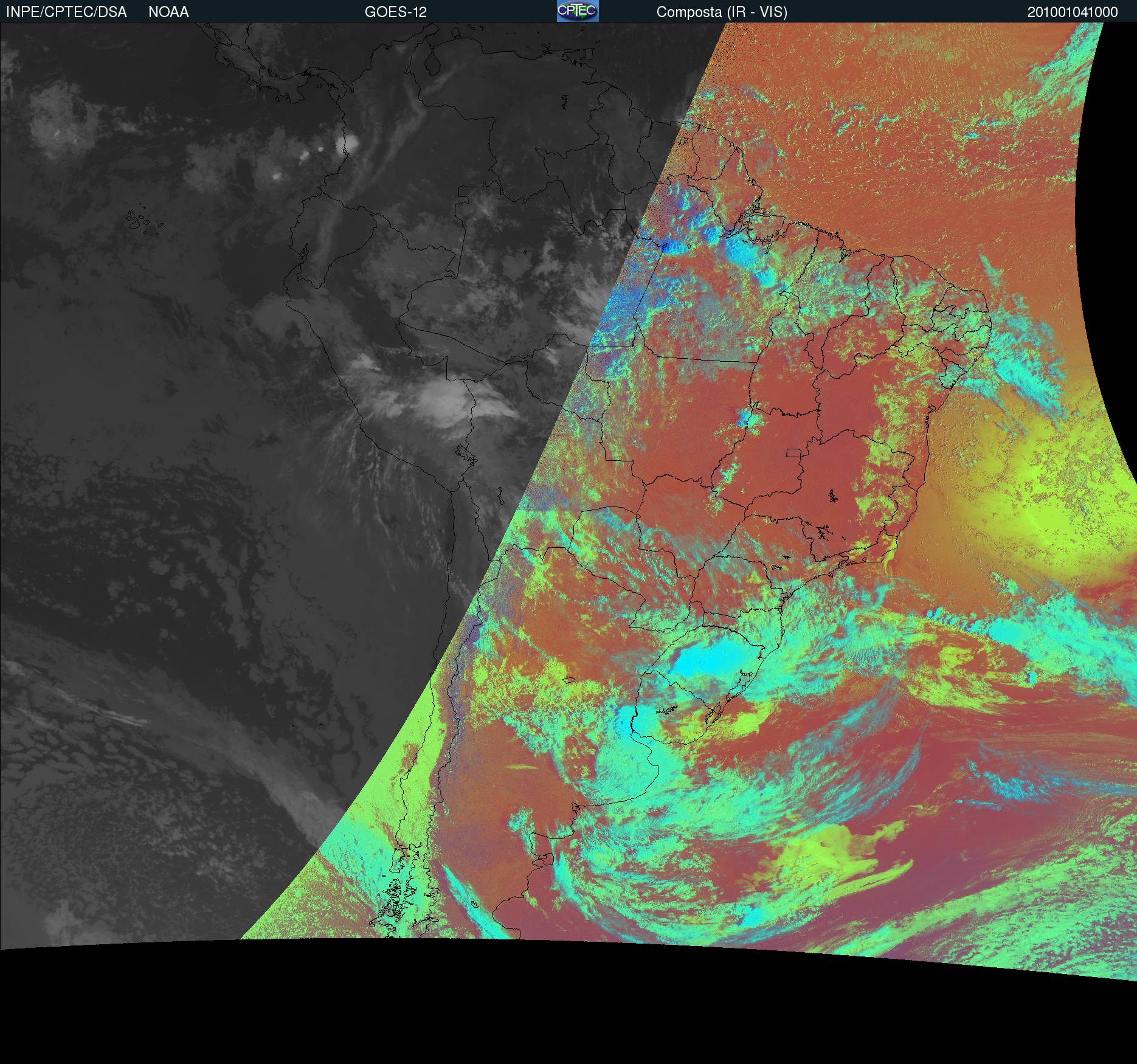Click the CPTEC logo in header
1137x1064 pixels.
click(x=578, y=11)
